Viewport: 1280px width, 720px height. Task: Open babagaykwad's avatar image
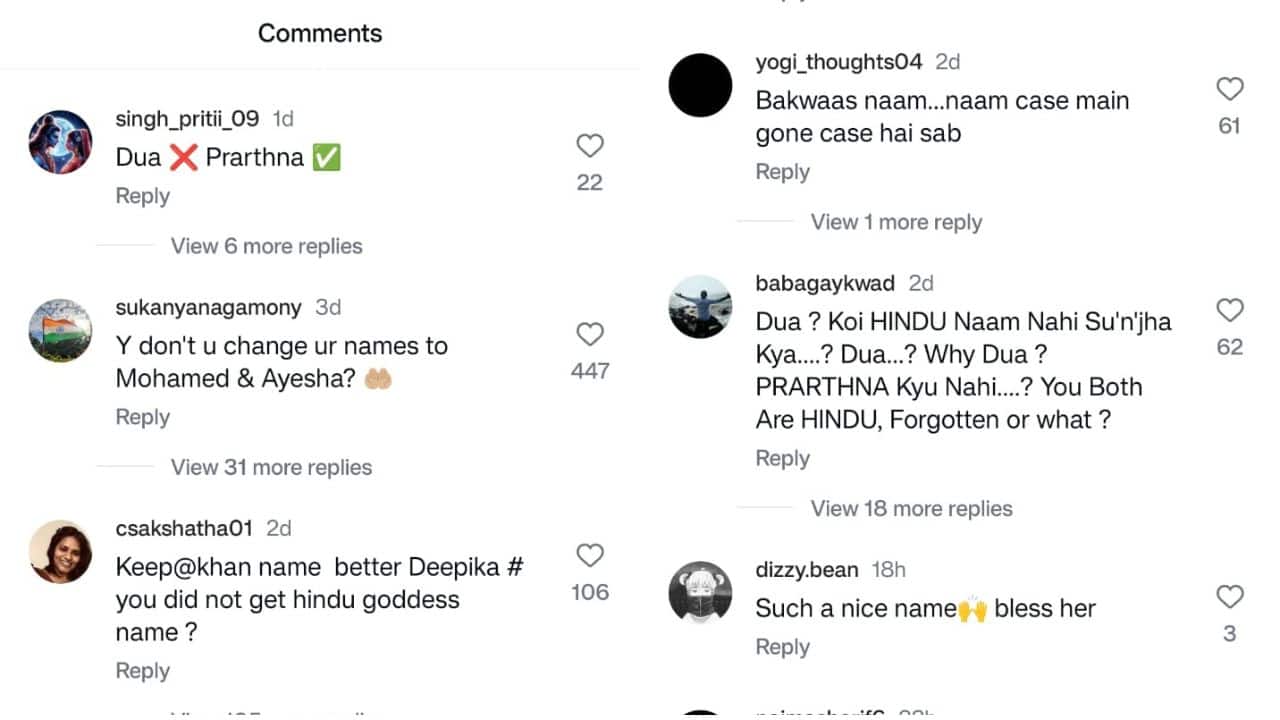tap(700, 307)
